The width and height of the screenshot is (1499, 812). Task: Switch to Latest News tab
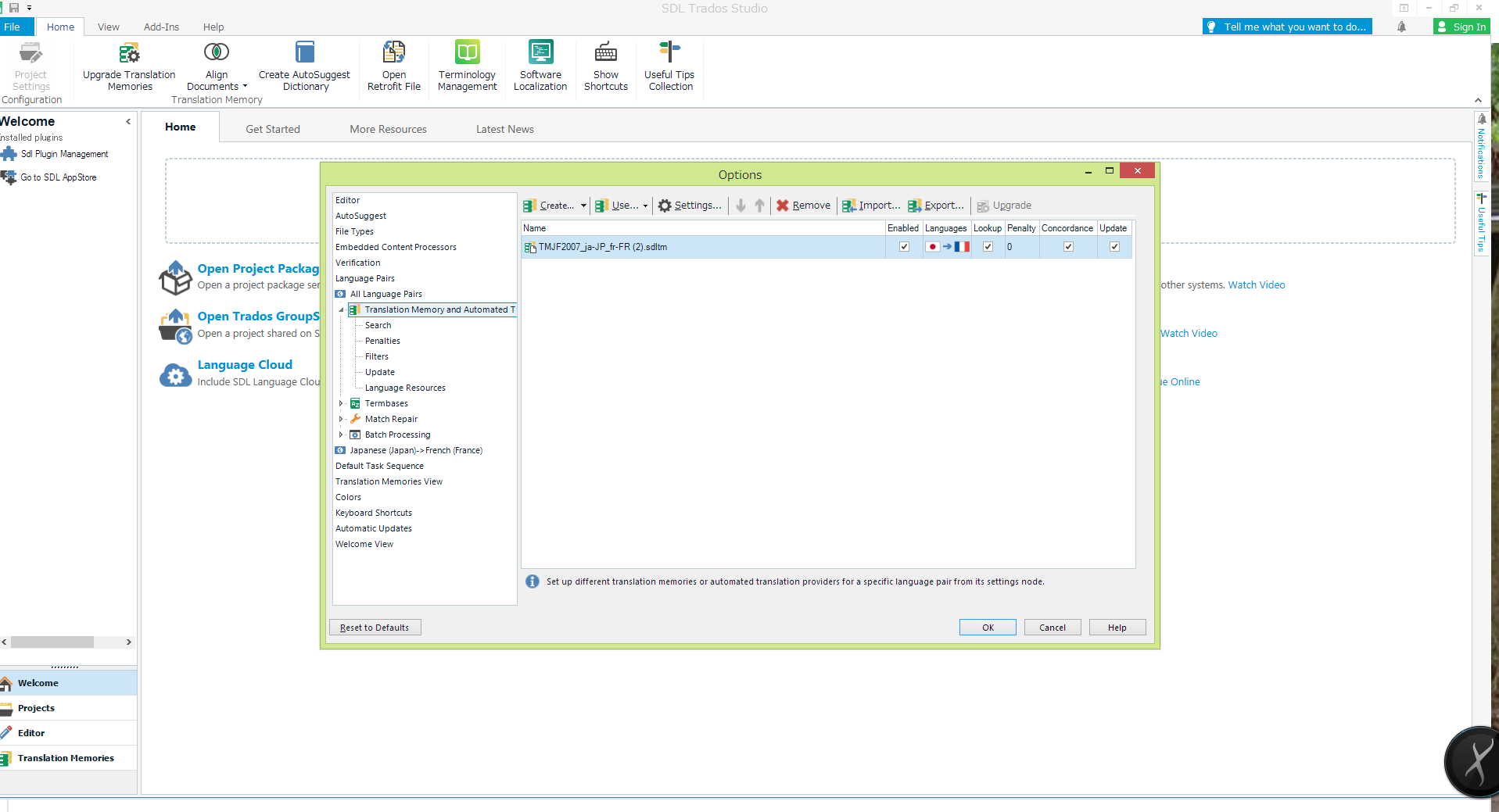pos(505,129)
